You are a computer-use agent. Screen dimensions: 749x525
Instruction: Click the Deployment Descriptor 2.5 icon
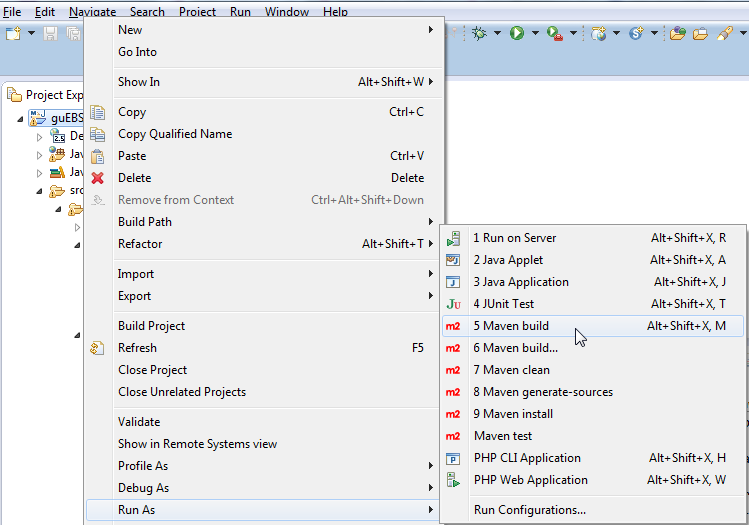(57, 136)
